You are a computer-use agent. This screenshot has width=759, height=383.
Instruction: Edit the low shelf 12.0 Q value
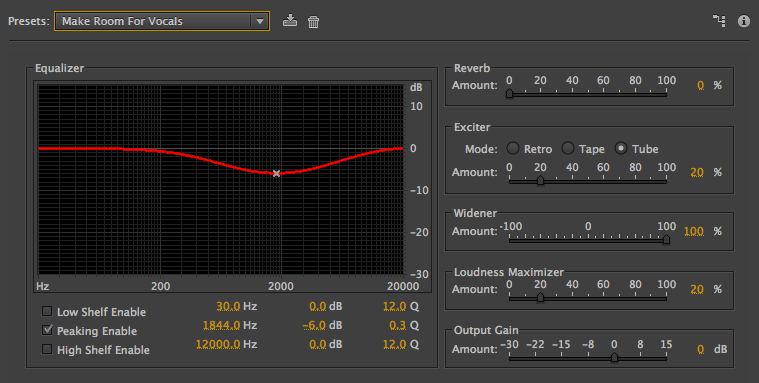(x=395, y=306)
